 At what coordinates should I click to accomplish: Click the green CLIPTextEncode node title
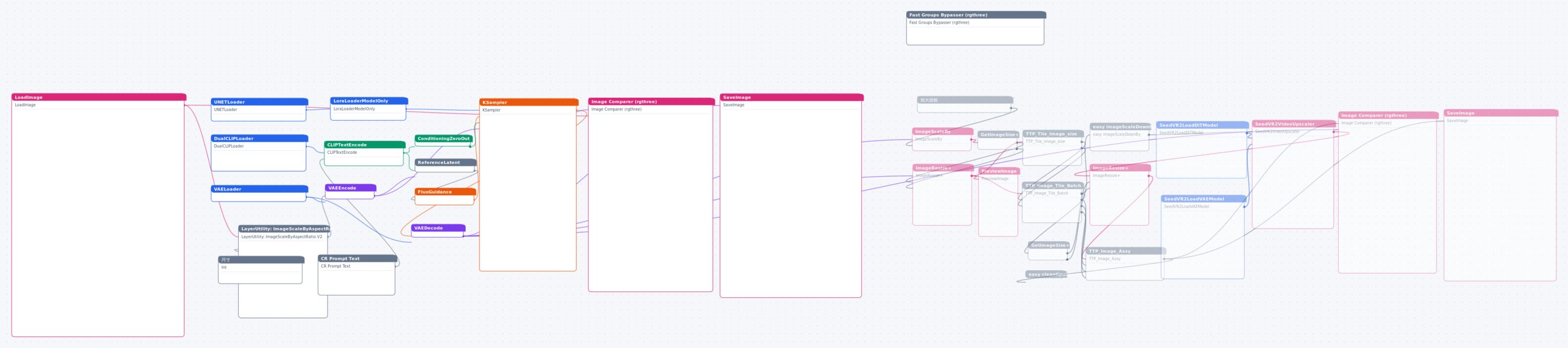point(365,145)
